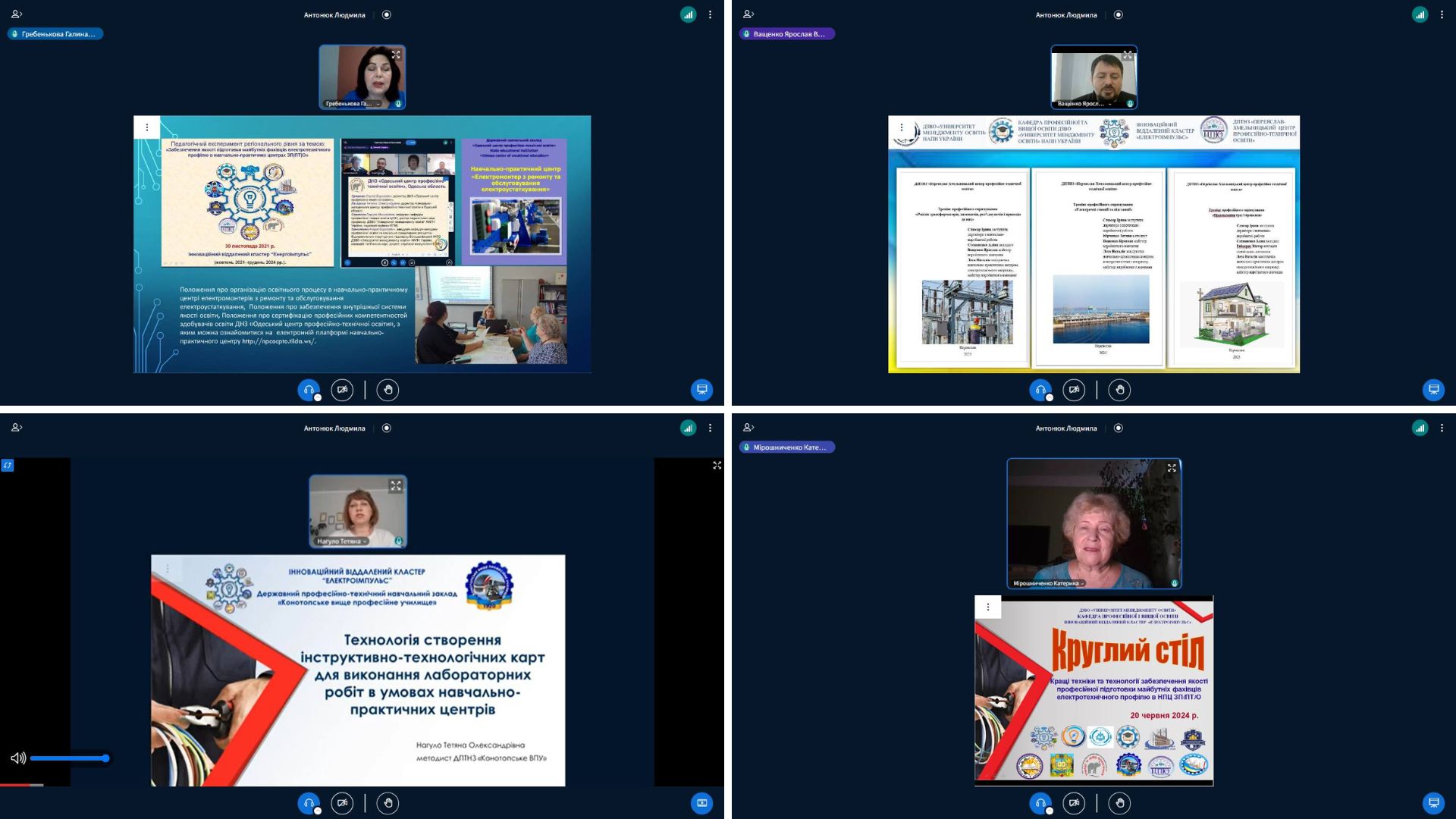Restore presentation button in Гребенькова's session
The image size is (1456, 819).
(701, 390)
